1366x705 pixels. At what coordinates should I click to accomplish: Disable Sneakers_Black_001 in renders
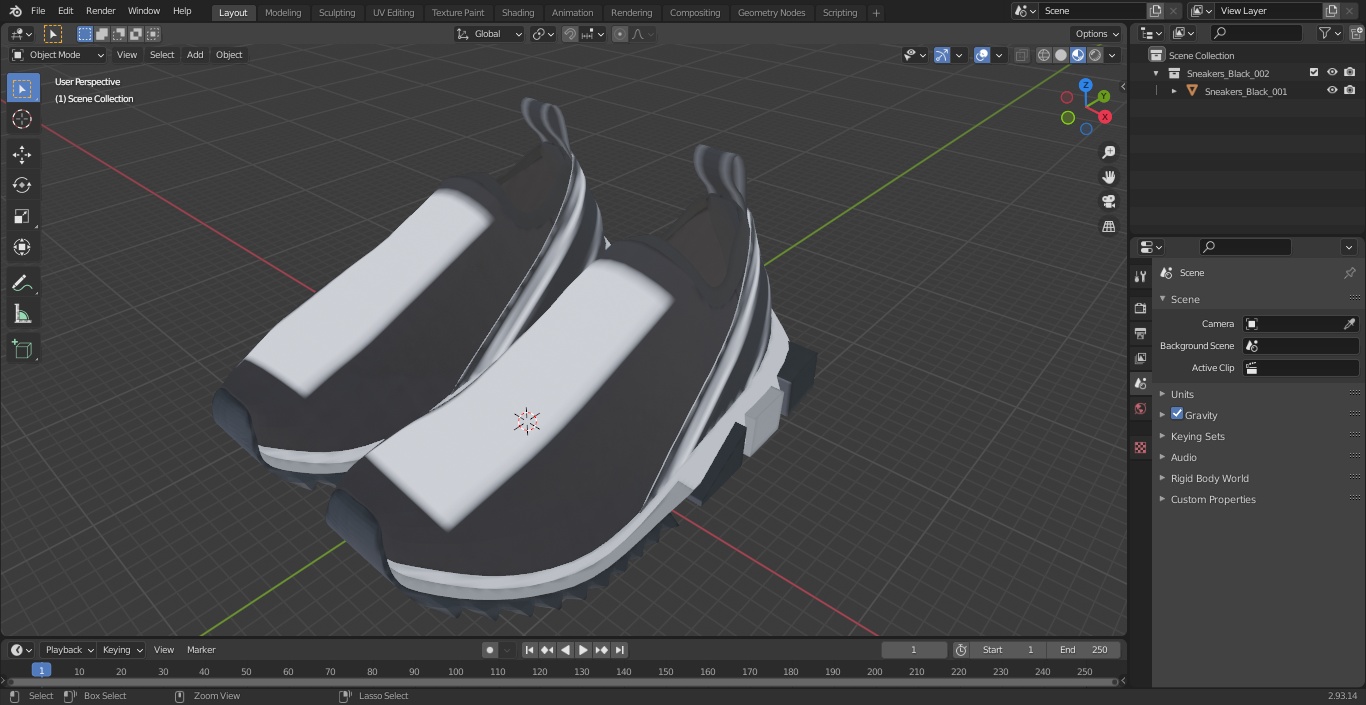click(1350, 91)
